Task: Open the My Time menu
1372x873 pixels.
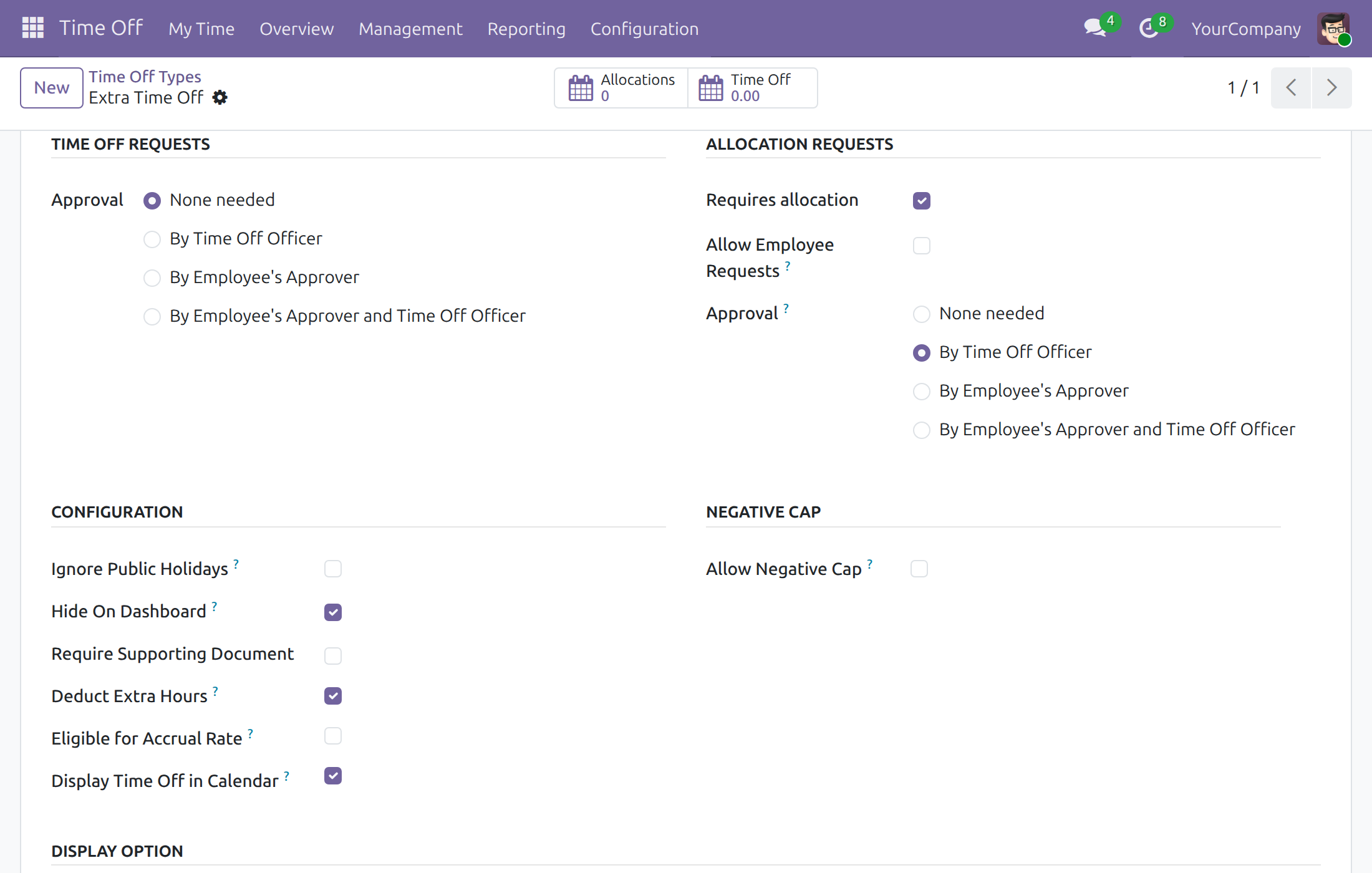Action: click(x=201, y=29)
